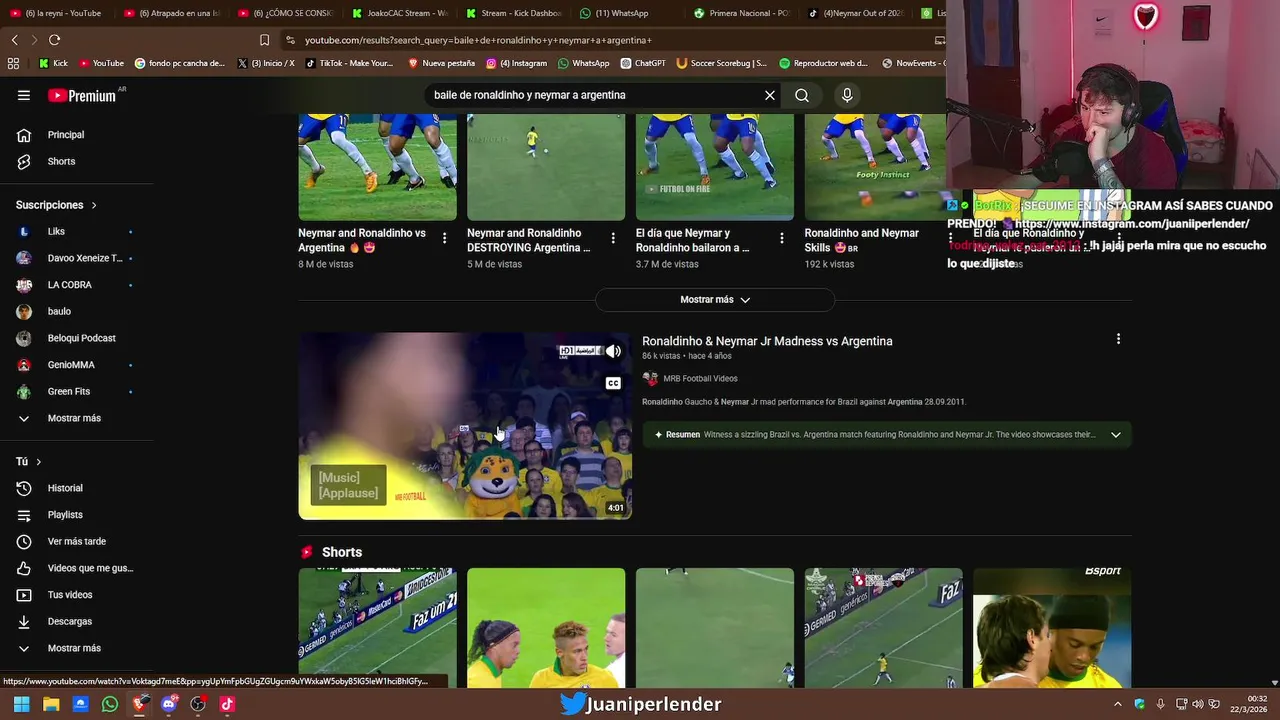Toggle closed captions on preview

click(613, 383)
